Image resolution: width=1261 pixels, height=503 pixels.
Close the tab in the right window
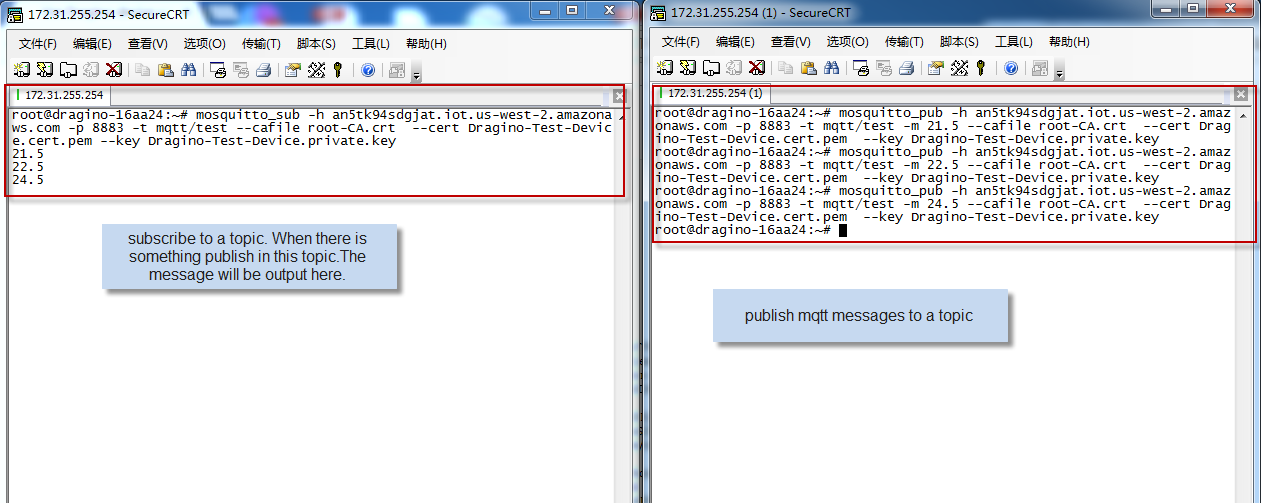[x=1241, y=94]
